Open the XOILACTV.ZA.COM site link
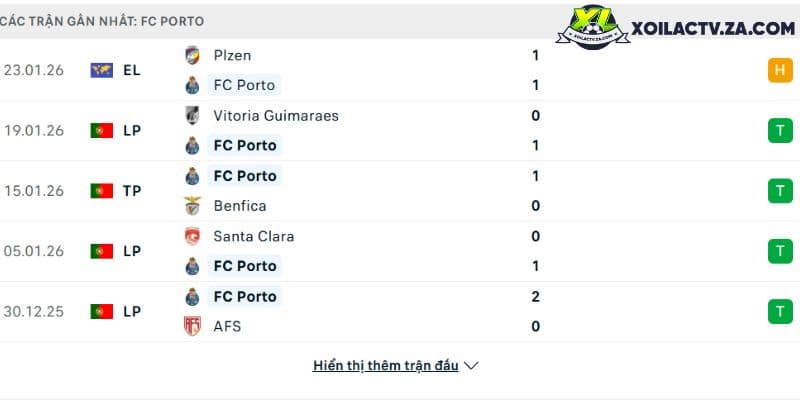Viewport: 800px width, 400px height. coord(713,29)
